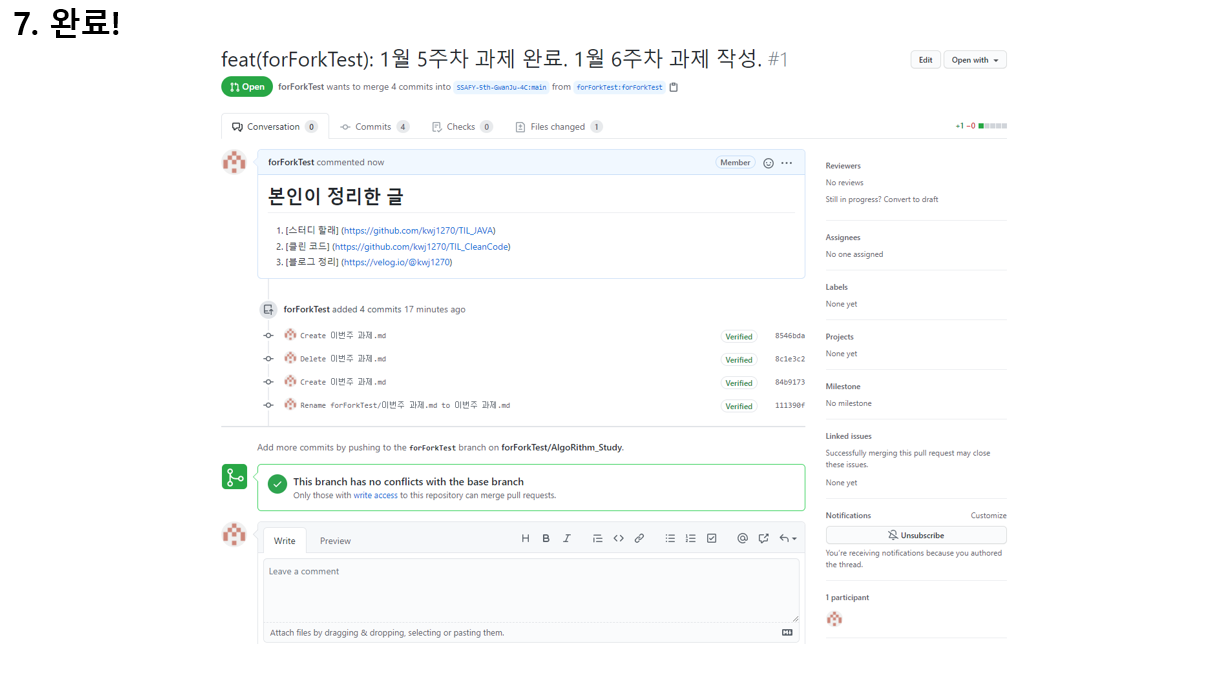Insert a quote block icon
Image resolution: width=1224 pixels, height=684 pixels.
(597, 538)
